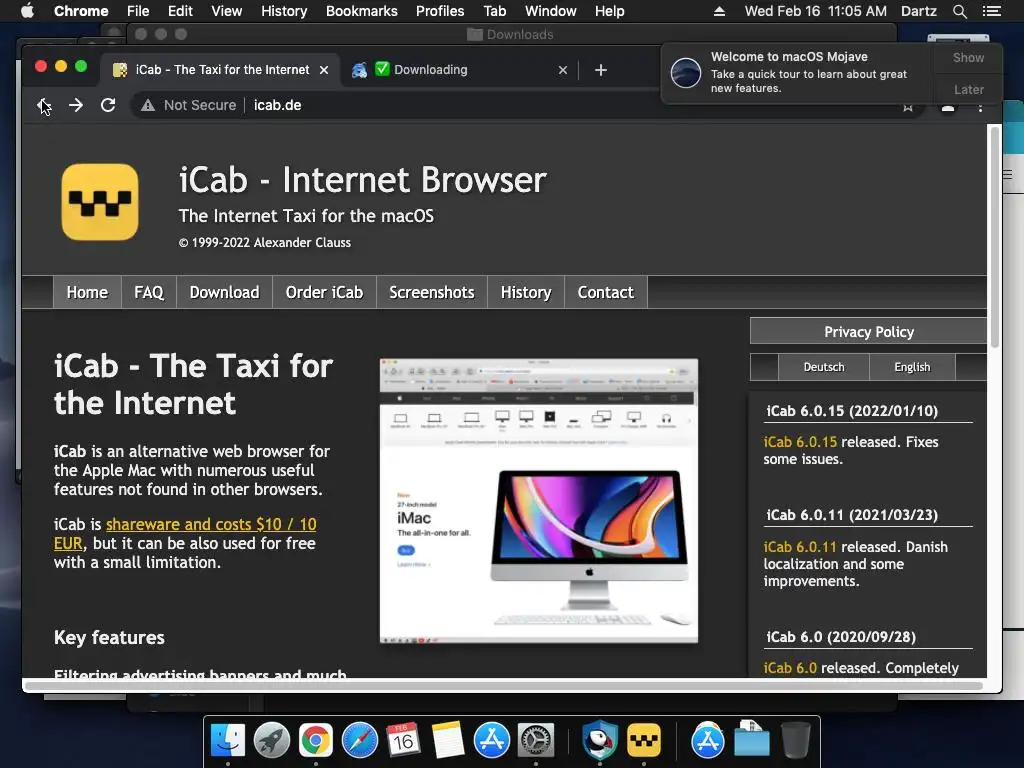Click the date and time in menu bar
1024x768 pixels.
(816, 11)
